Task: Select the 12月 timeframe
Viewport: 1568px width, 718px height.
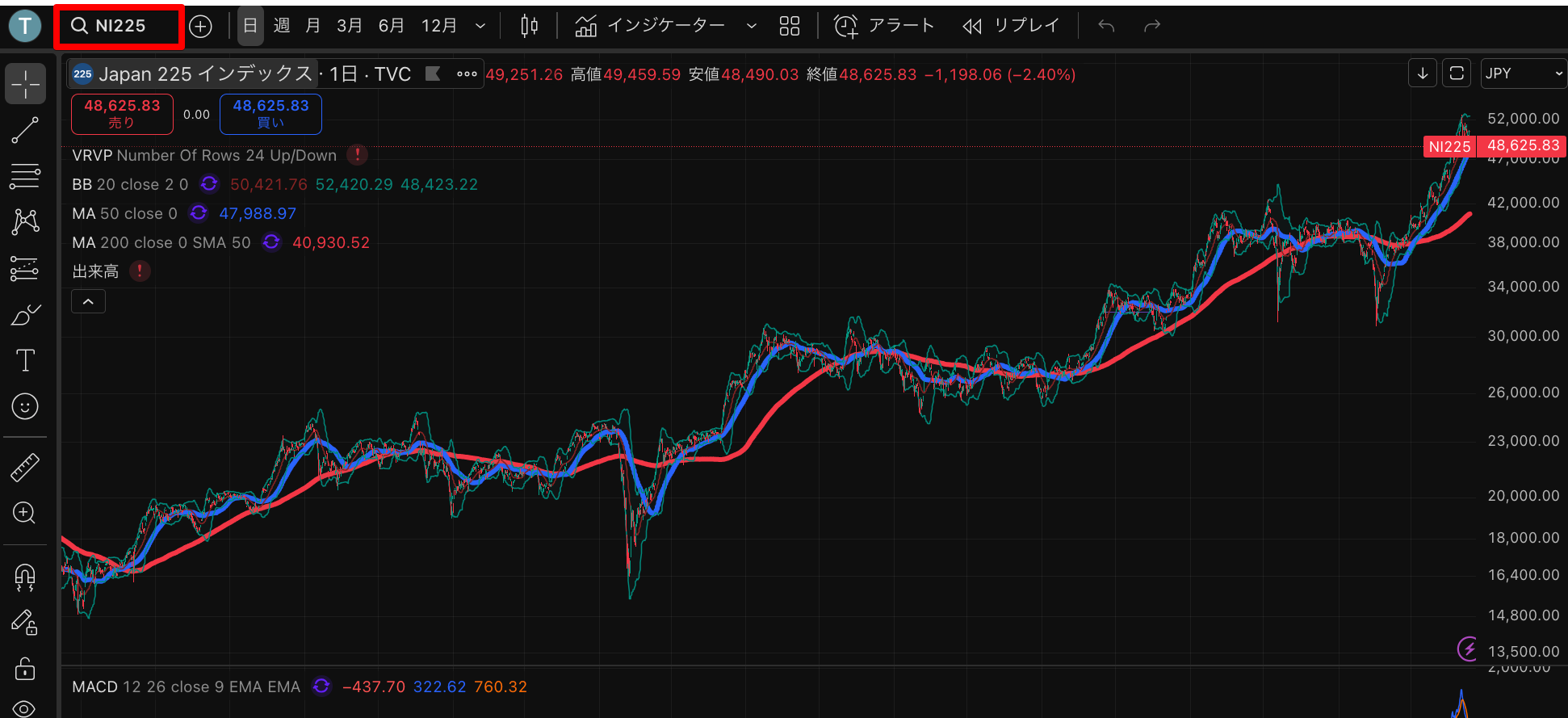Action: click(x=439, y=26)
